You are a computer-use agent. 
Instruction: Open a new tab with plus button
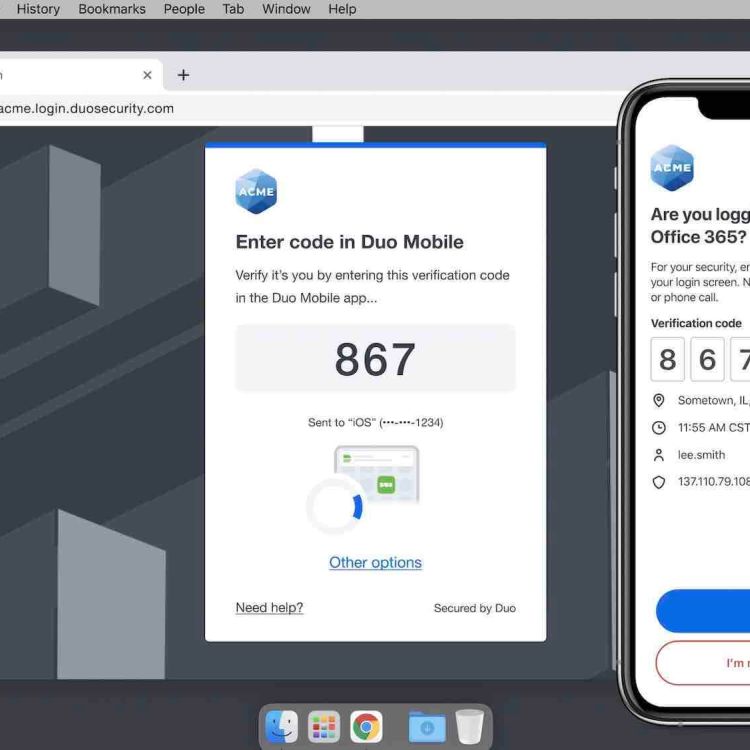(x=183, y=75)
